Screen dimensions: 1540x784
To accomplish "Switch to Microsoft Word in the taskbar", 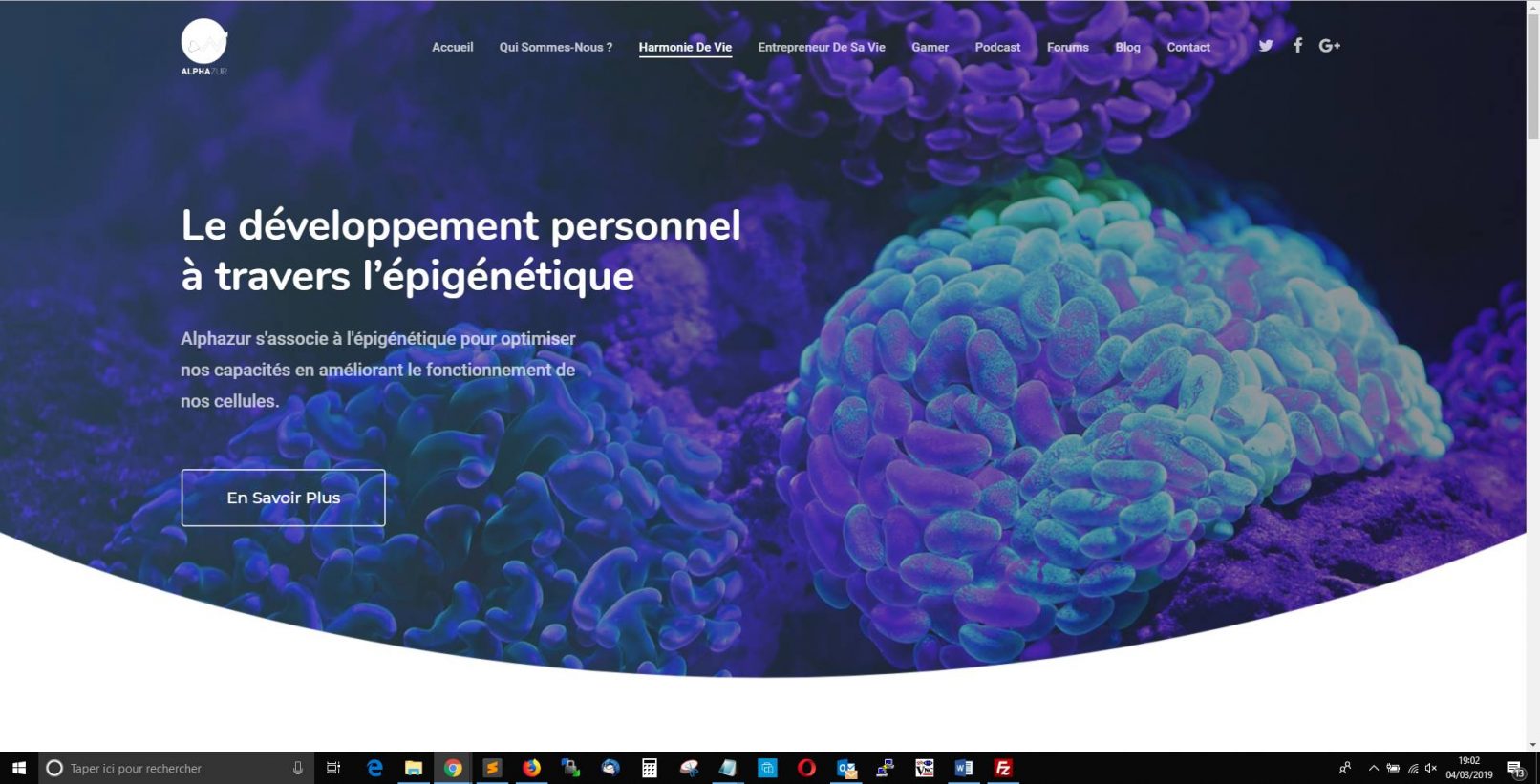I will coord(963,768).
